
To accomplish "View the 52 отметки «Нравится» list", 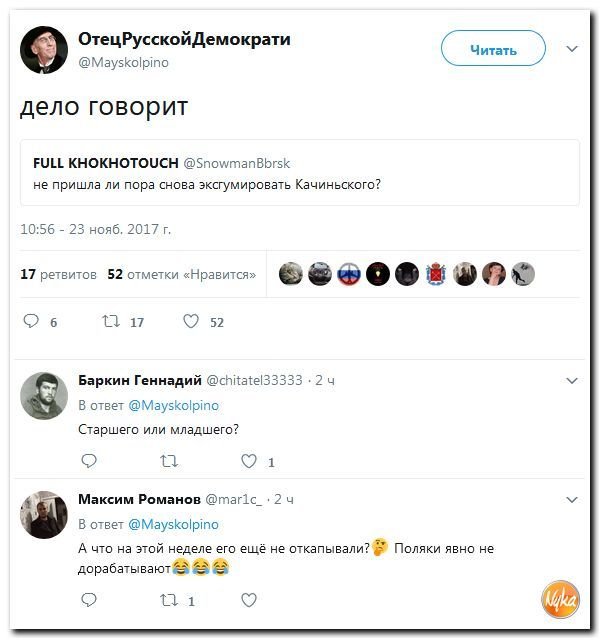I will [x=182, y=274].
